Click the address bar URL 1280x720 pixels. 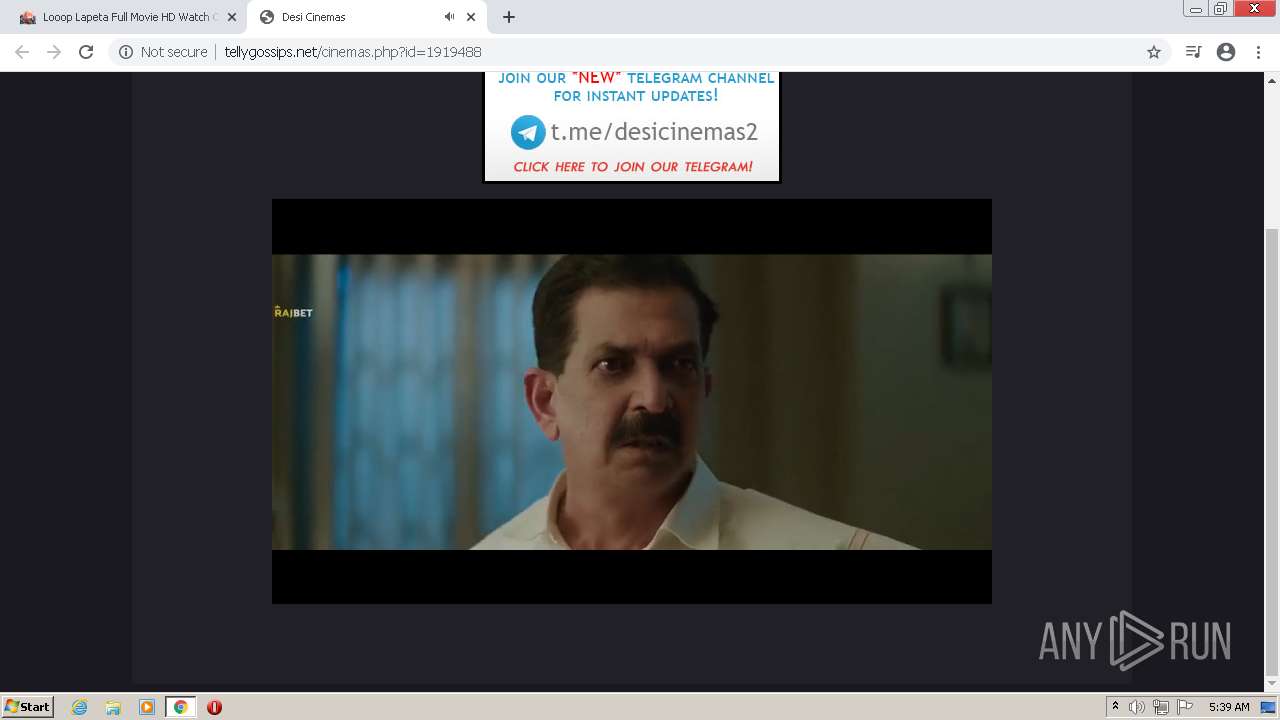point(353,52)
